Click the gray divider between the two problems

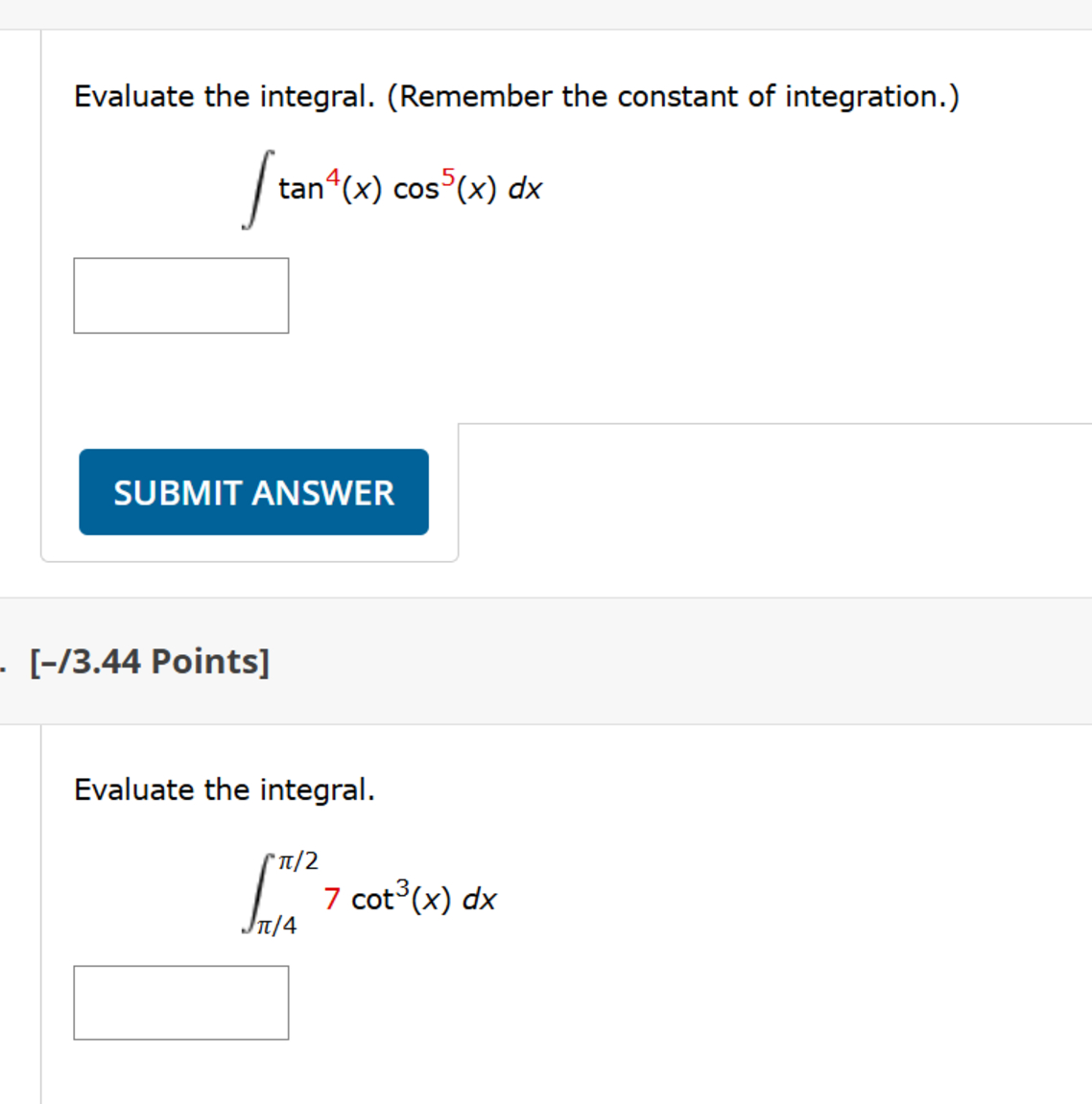tap(546, 595)
